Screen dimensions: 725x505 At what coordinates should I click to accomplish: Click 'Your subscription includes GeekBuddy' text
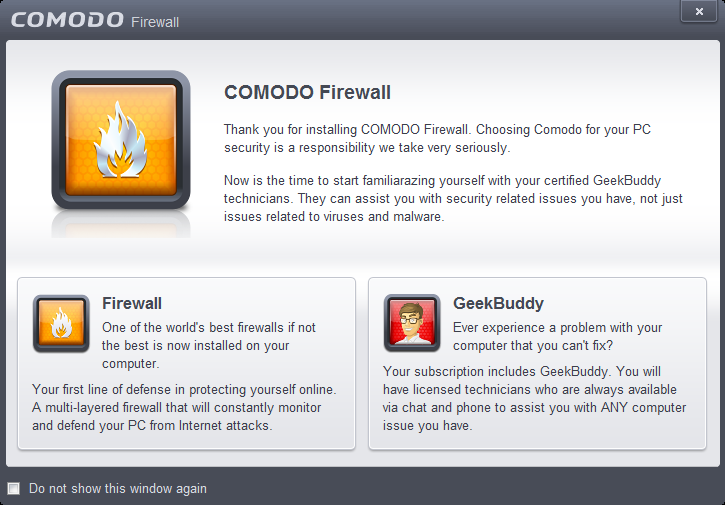point(535,398)
